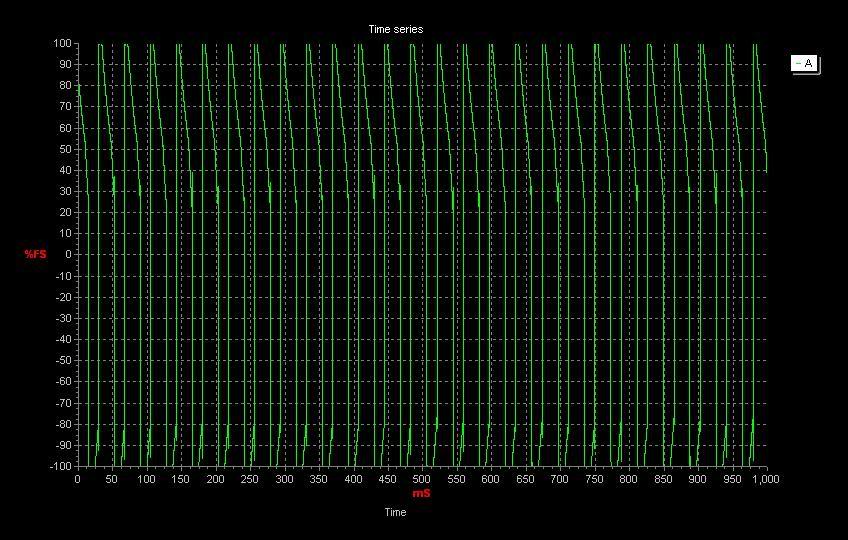The height and width of the screenshot is (540, 848).
Task: Click the '250' x-axis tick label
Action: point(249,479)
